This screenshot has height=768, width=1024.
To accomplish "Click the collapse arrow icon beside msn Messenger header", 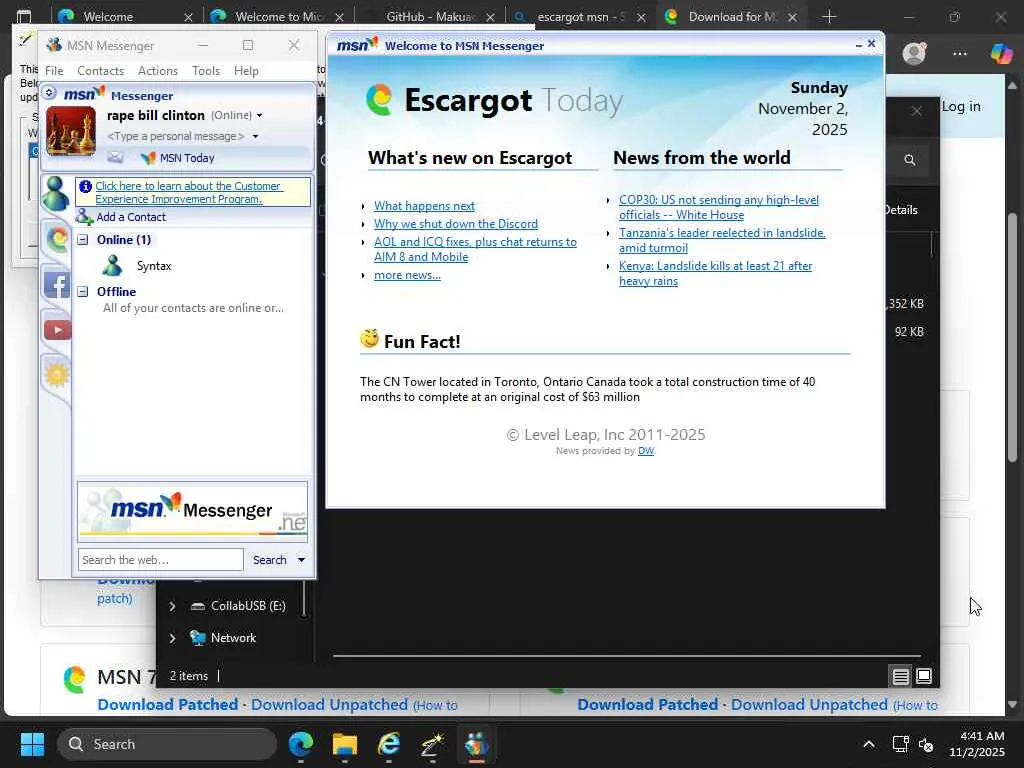I will [x=50, y=93].
